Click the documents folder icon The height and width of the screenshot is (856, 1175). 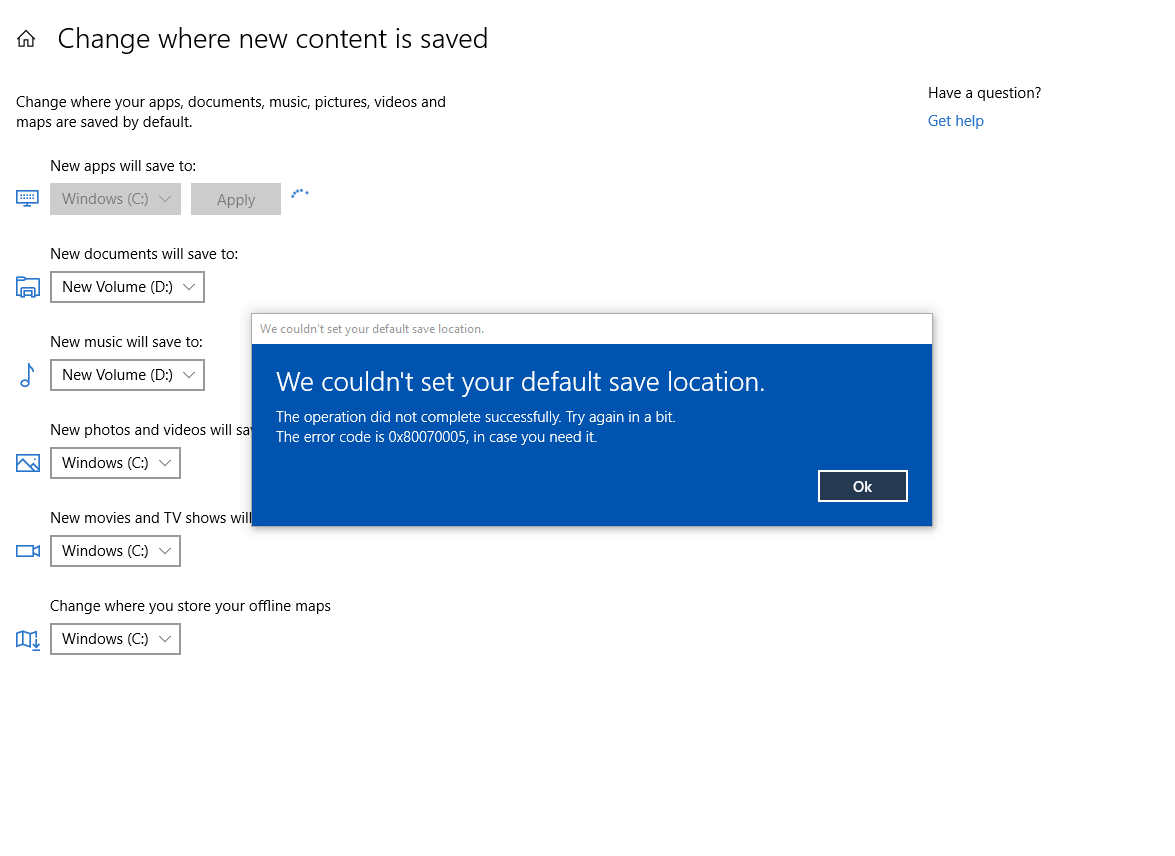[27, 287]
